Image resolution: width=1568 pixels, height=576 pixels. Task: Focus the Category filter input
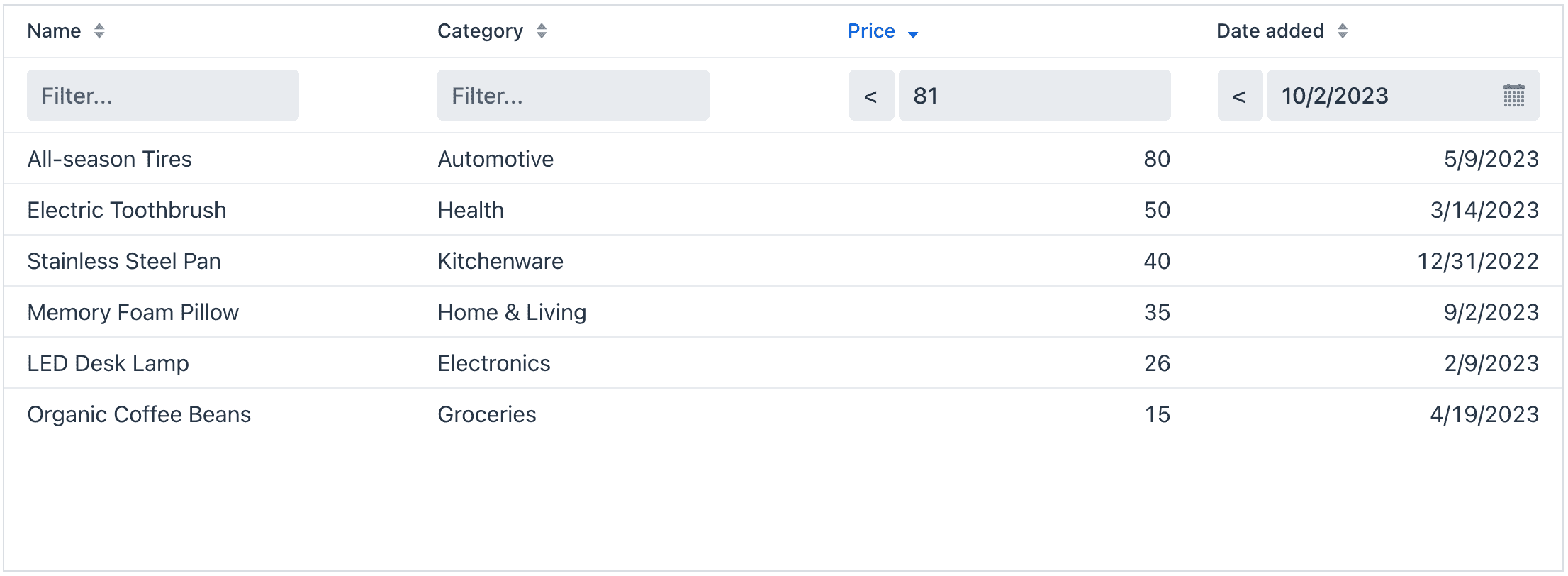click(x=573, y=96)
